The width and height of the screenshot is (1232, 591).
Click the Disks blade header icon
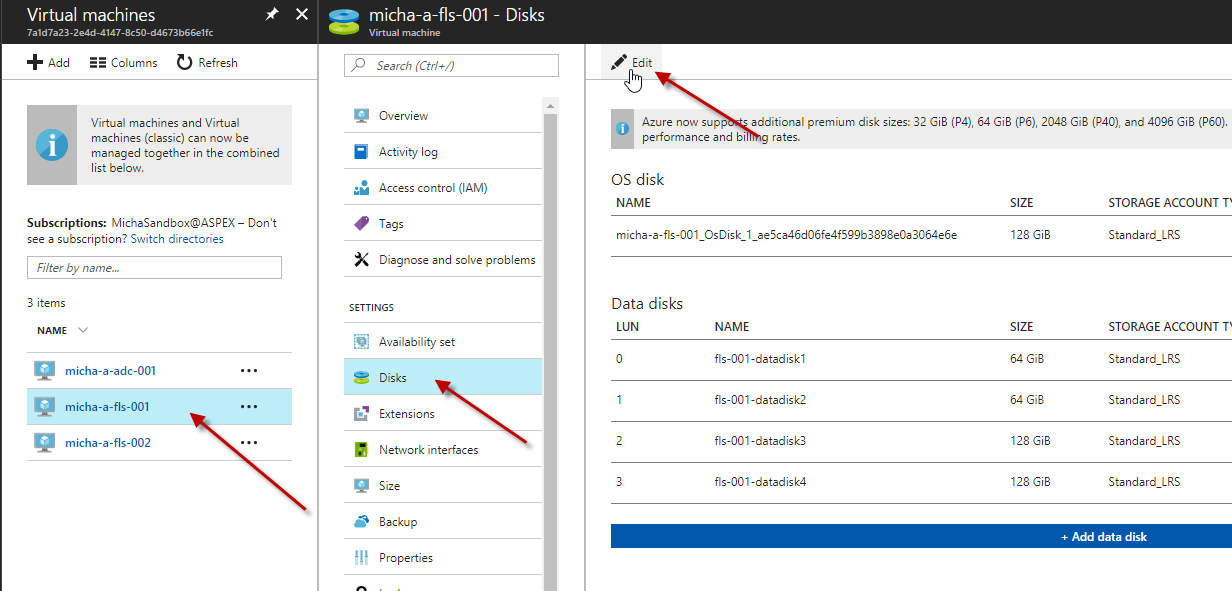pyautogui.click(x=344, y=21)
